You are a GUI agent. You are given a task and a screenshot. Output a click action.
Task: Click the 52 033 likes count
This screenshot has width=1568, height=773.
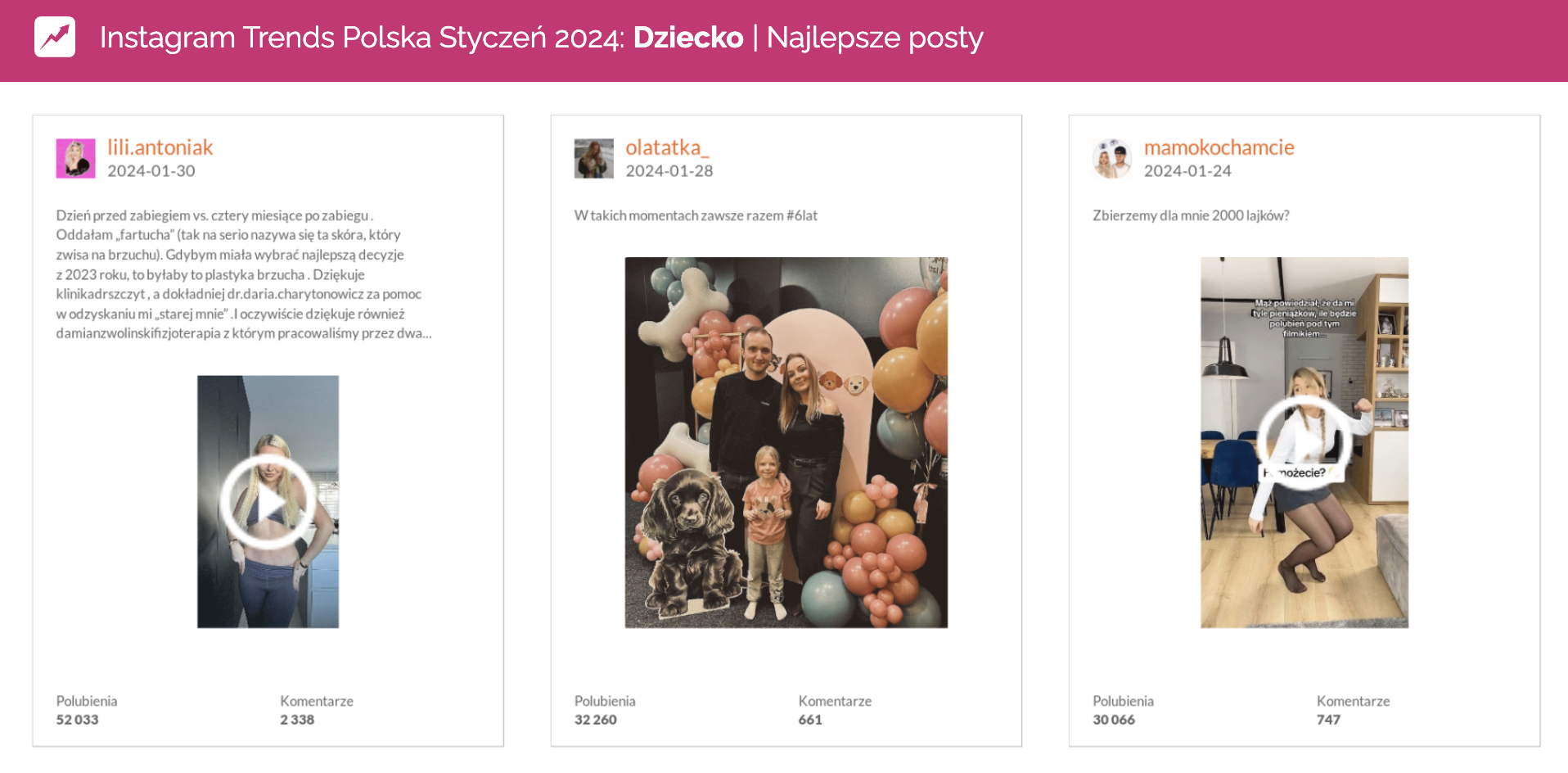(77, 720)
